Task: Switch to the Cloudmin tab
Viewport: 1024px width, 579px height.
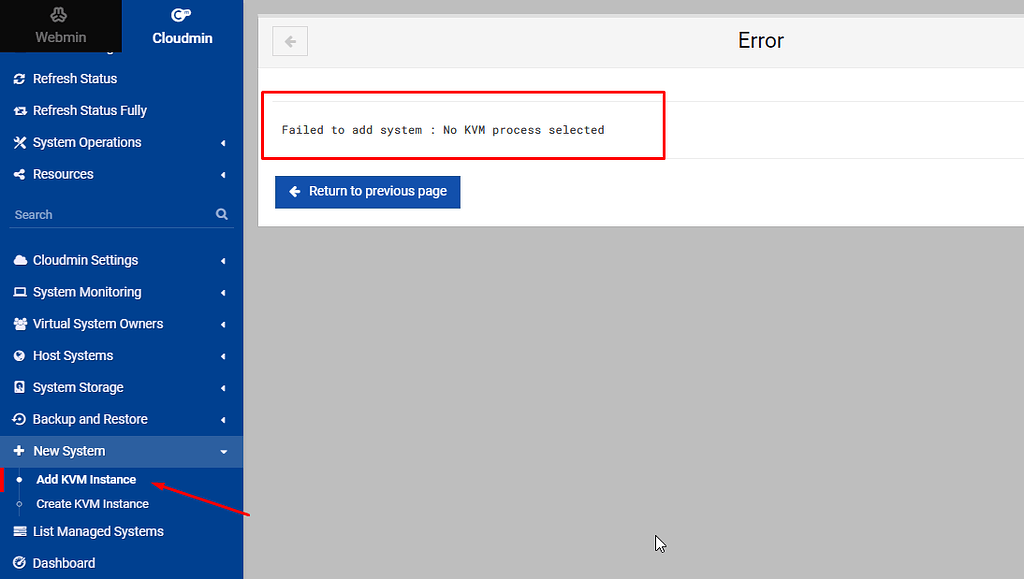Action: coord(181,26)
